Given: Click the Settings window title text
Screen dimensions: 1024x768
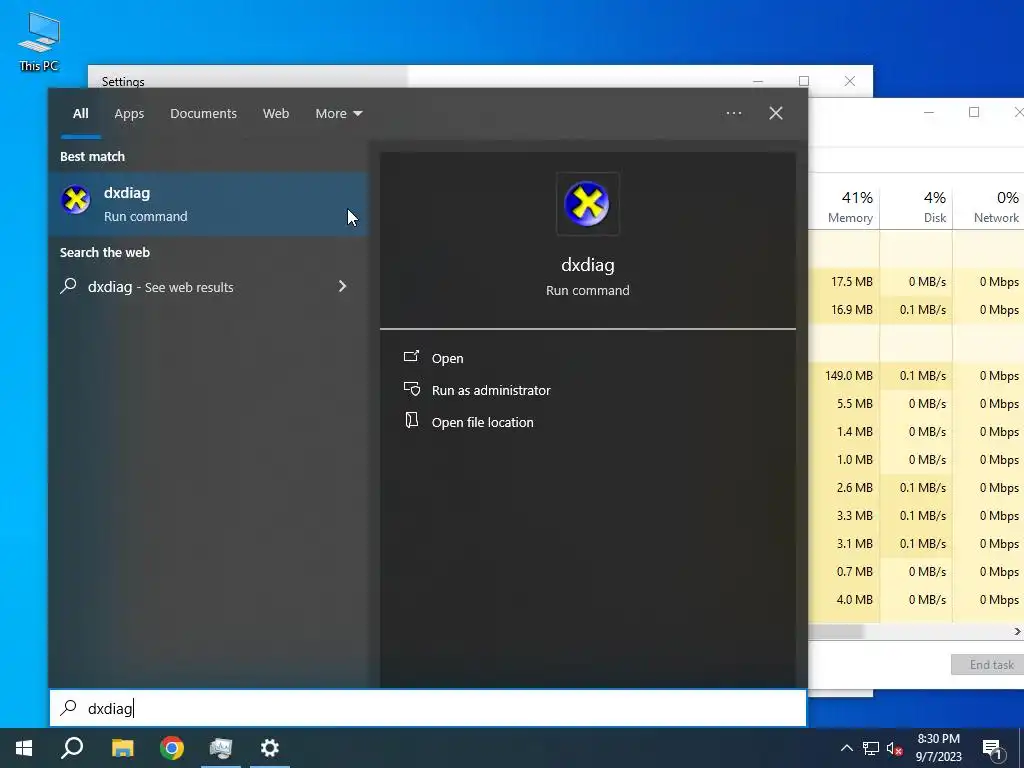Looking at the screenshot, I should [x=123, y=82].
